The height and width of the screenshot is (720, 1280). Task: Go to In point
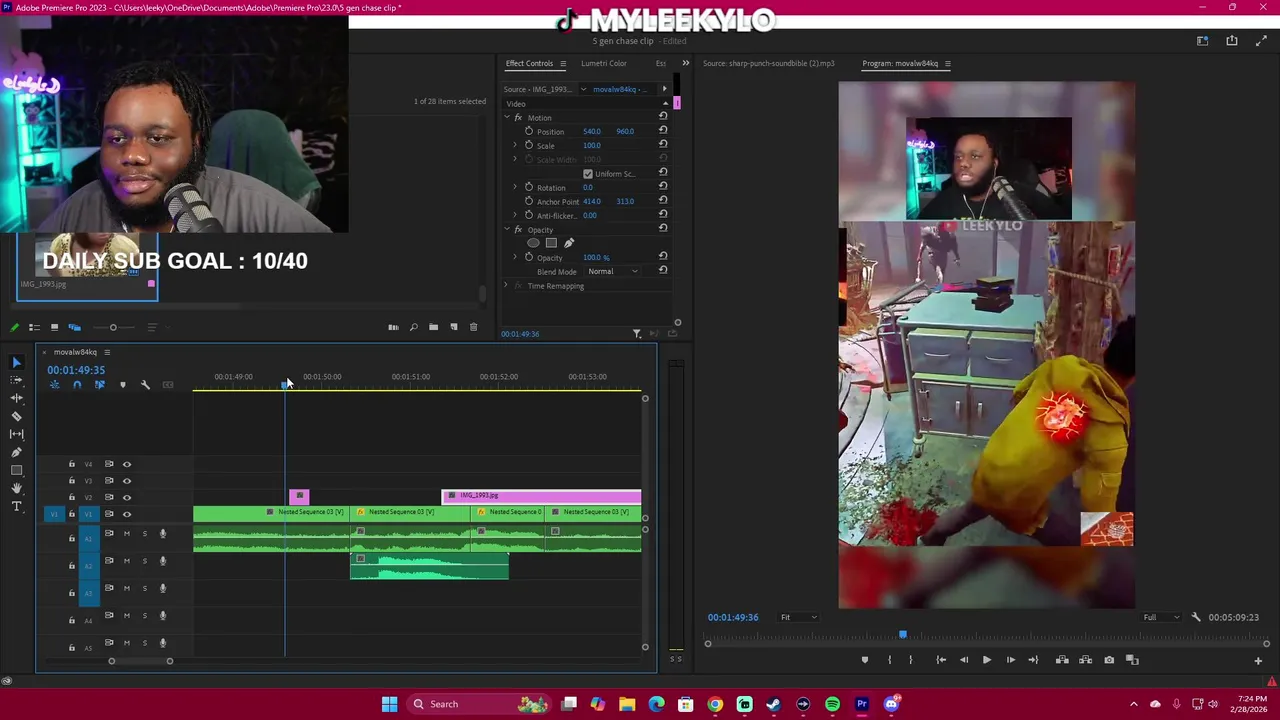[x=941, y=660]
